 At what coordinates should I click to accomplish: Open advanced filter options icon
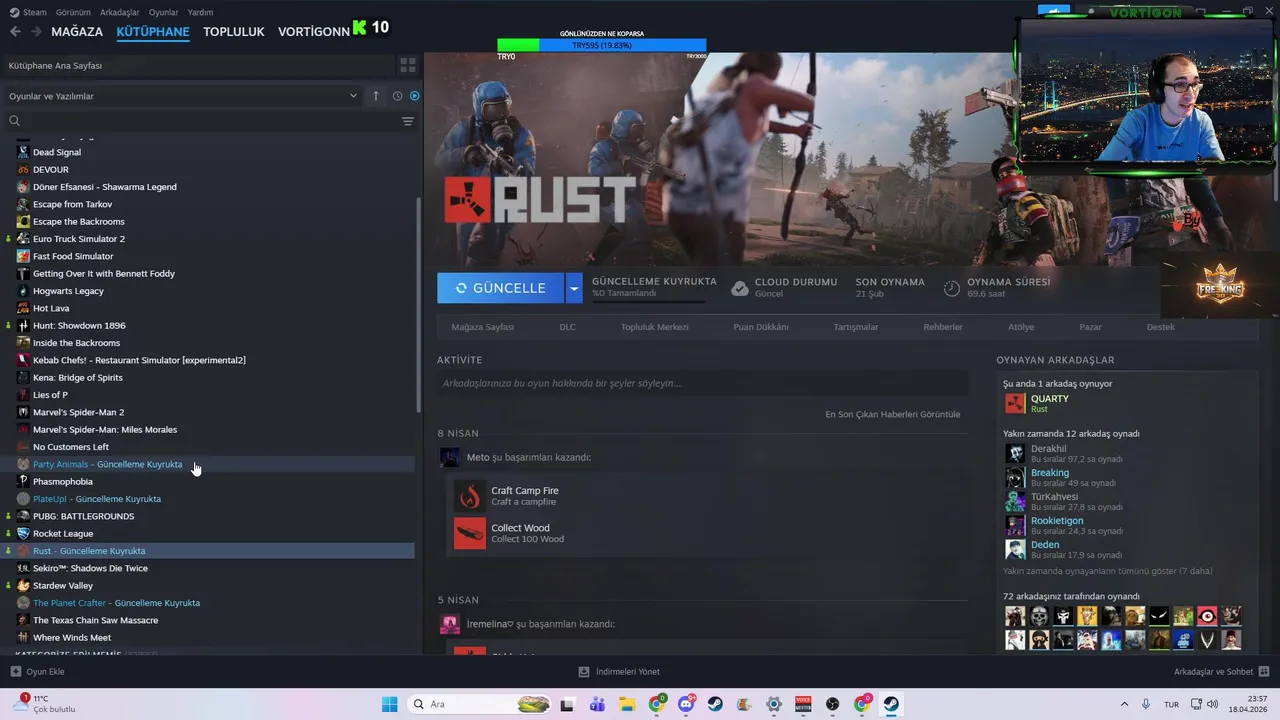[x=408, y=121]
